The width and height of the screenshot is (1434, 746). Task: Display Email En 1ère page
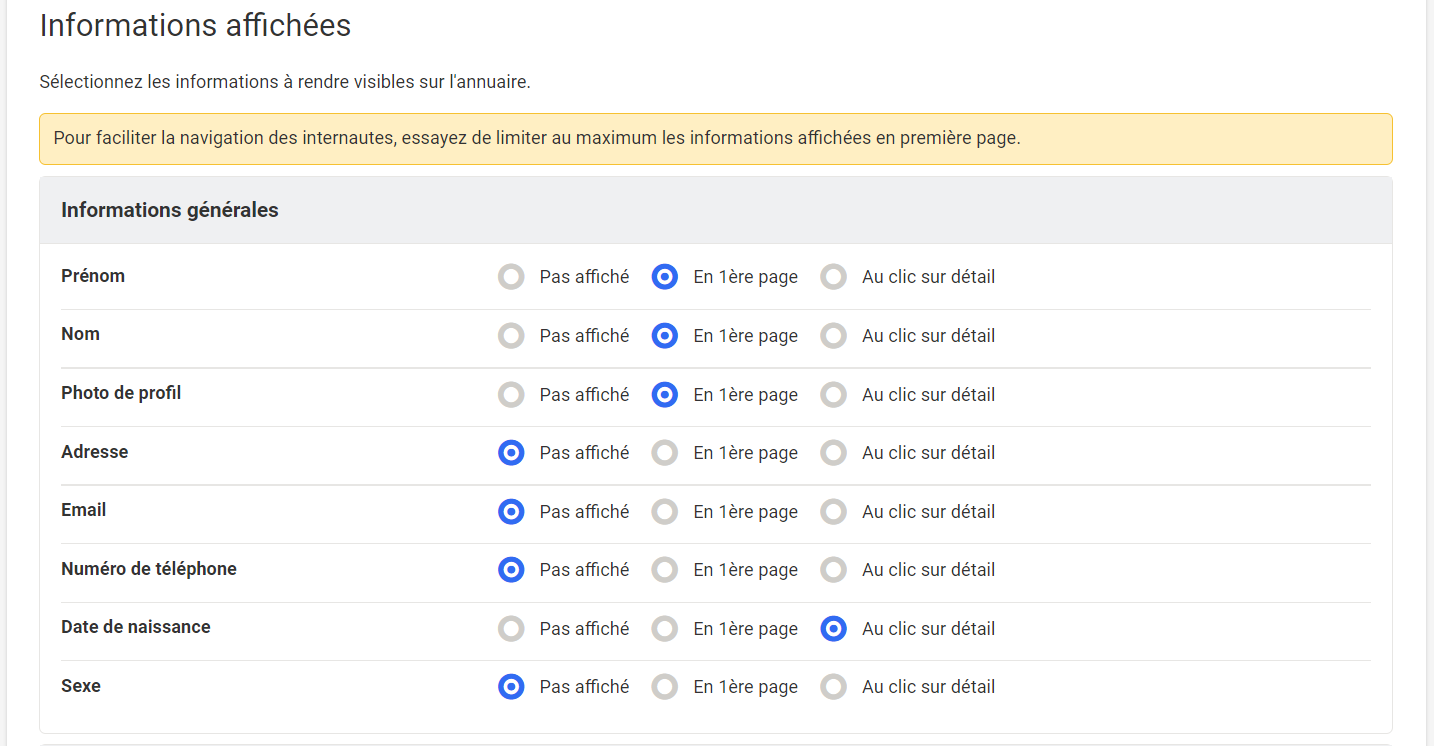[665, 512]
